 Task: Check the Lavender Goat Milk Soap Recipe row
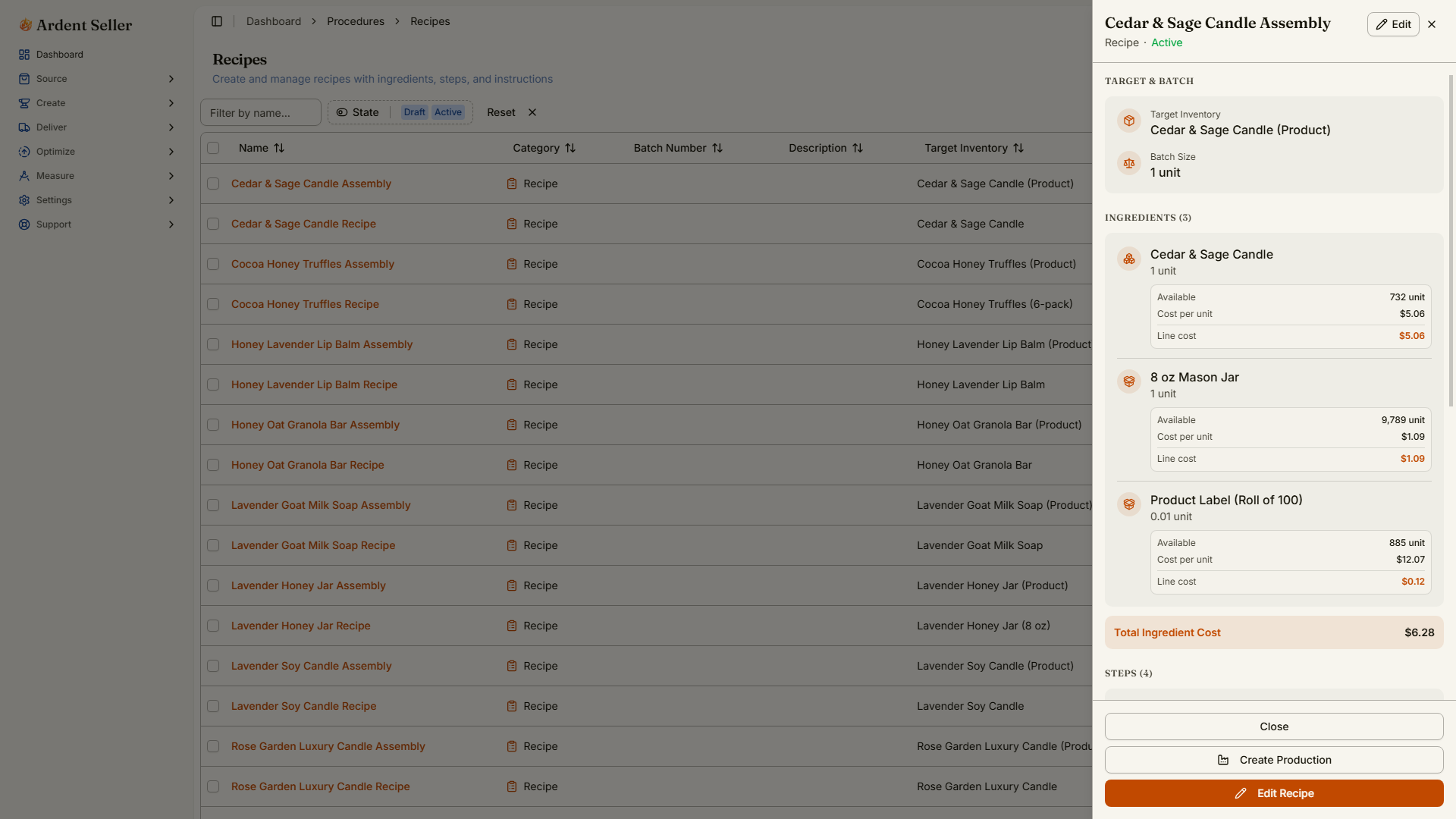click(213, 545)
